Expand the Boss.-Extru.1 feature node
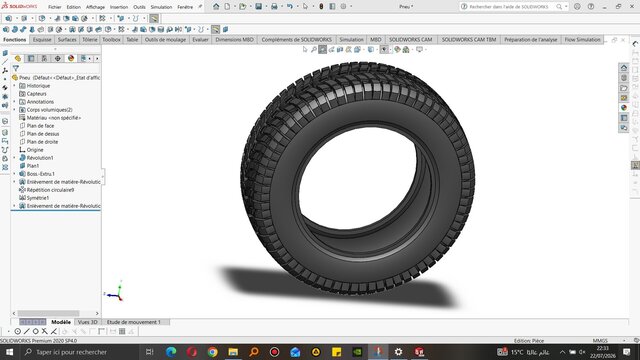Viewport: 640px width, 360px height. click(14, 174)
